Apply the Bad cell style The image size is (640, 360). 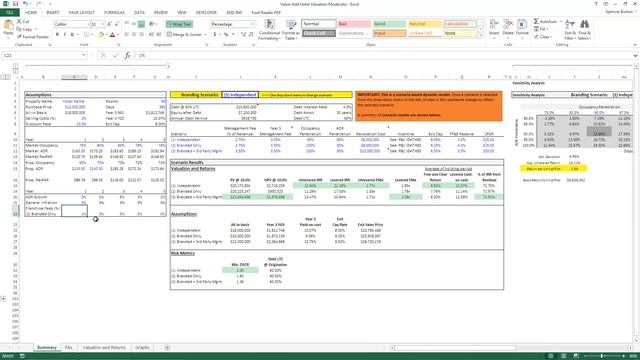coord(354,24)
